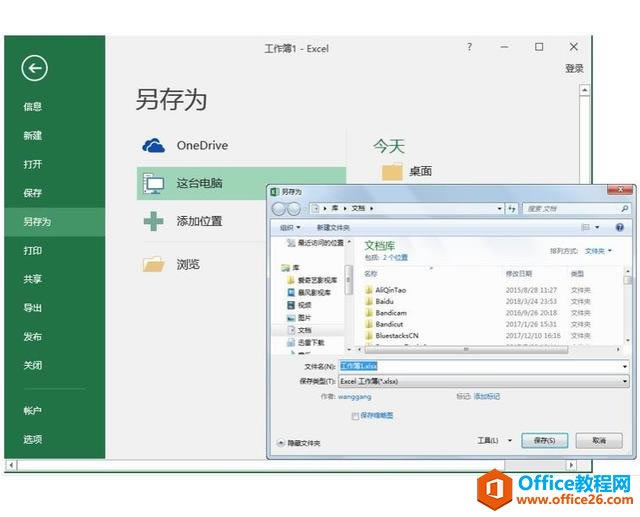
Task: Open 打印 in backstage menu
Action: click(33, 251)
